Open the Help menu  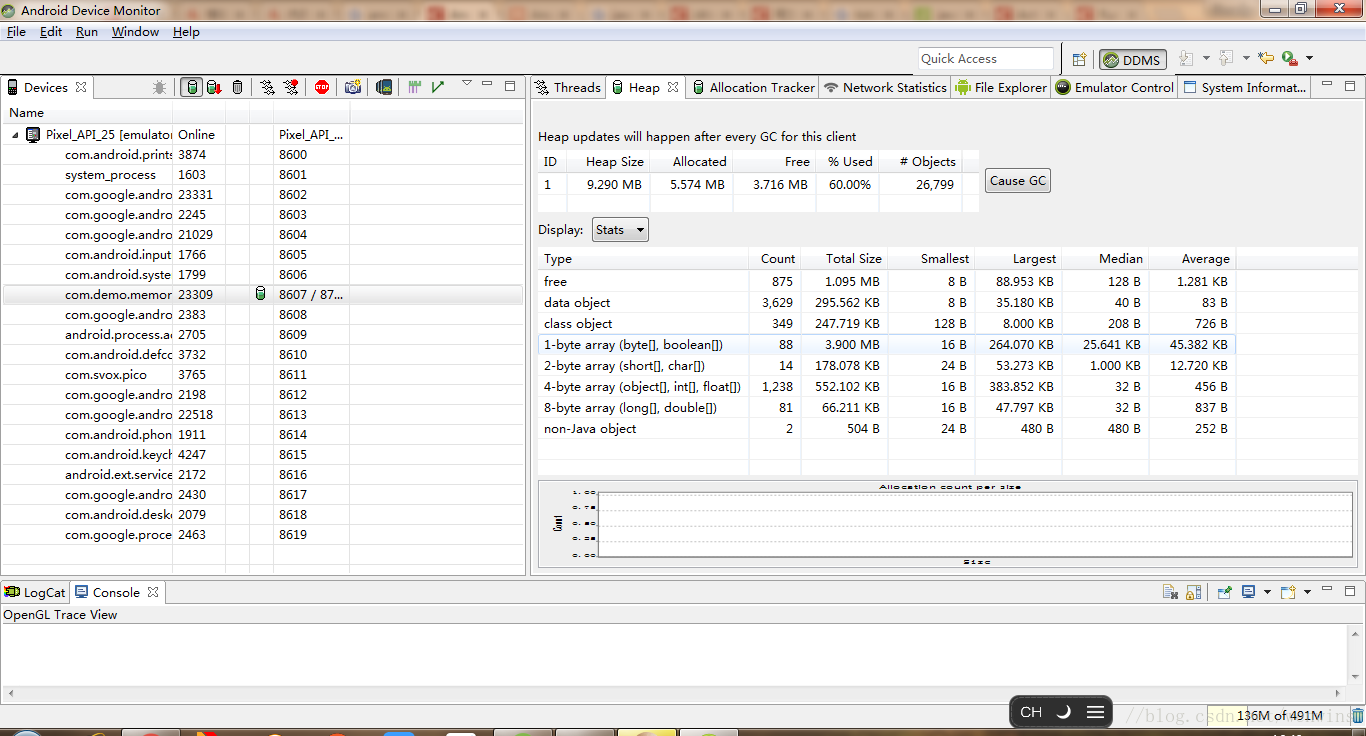point(186,32)
